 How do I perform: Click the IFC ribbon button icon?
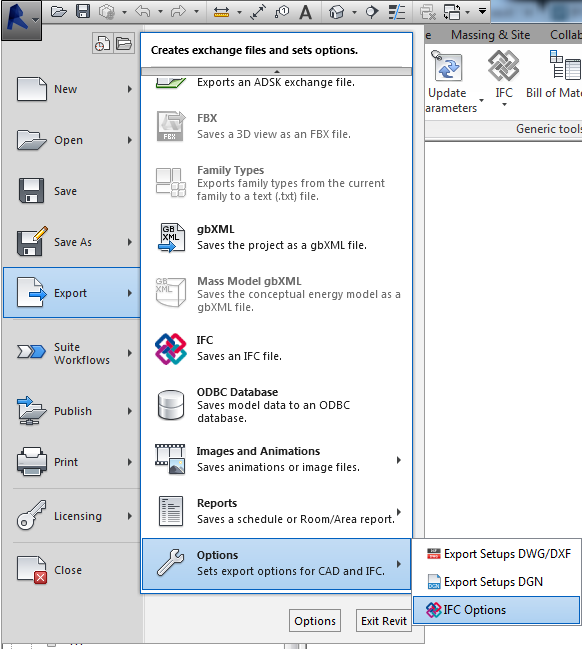point(503,65)
